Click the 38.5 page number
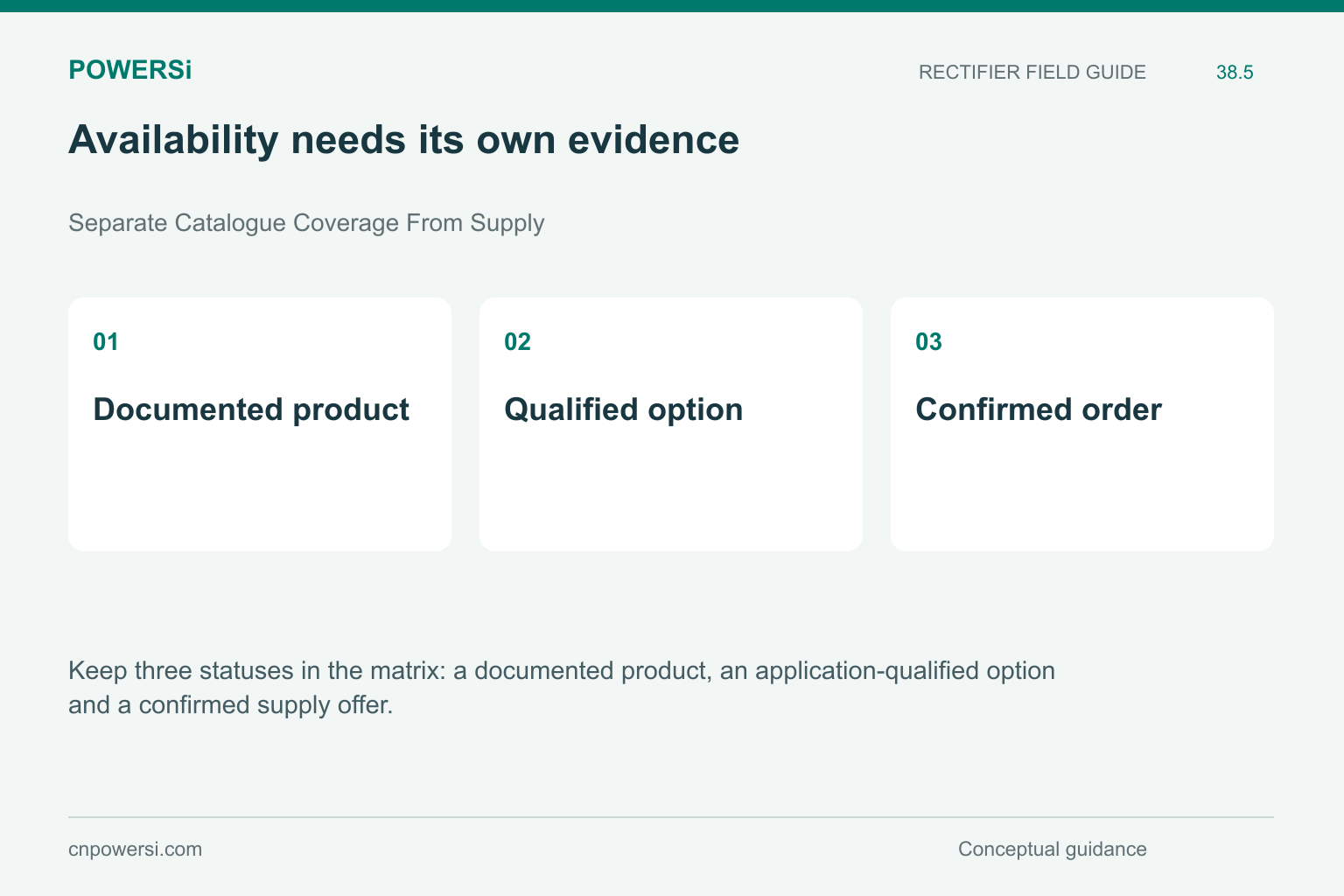Image resolution: width=1344 pixels, height=896 pixels. click(1235, 73)
